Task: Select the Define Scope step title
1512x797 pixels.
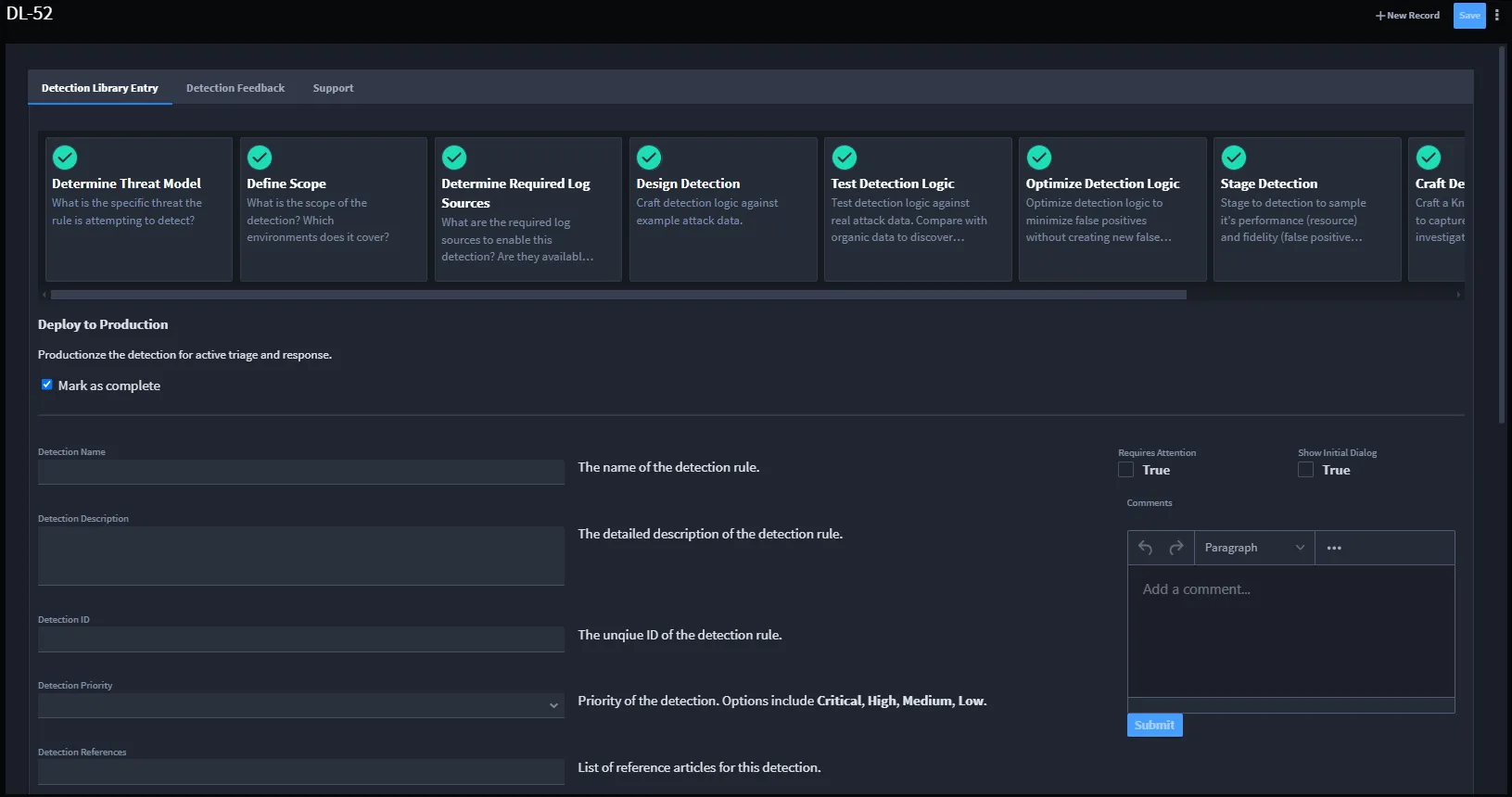Action: pos(286,183)
